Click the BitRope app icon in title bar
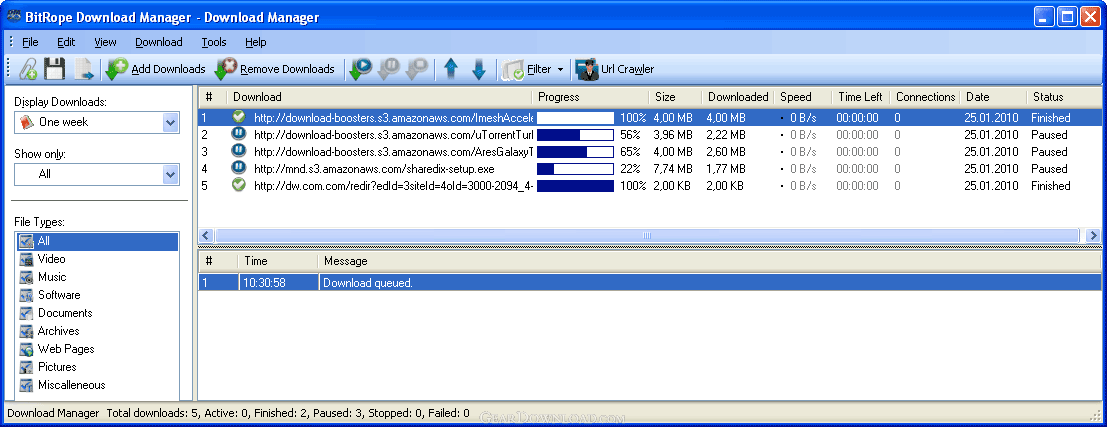 pyautogui.click(x=13, y=17)
